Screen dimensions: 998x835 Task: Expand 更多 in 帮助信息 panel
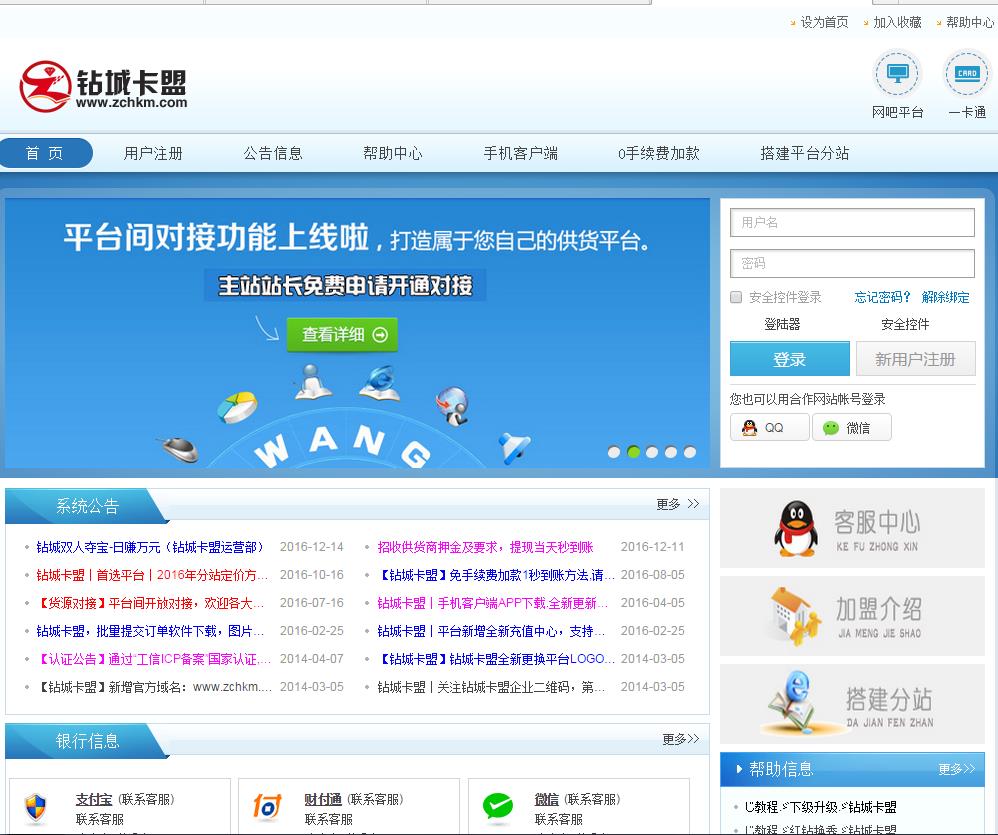click(957, 769)
